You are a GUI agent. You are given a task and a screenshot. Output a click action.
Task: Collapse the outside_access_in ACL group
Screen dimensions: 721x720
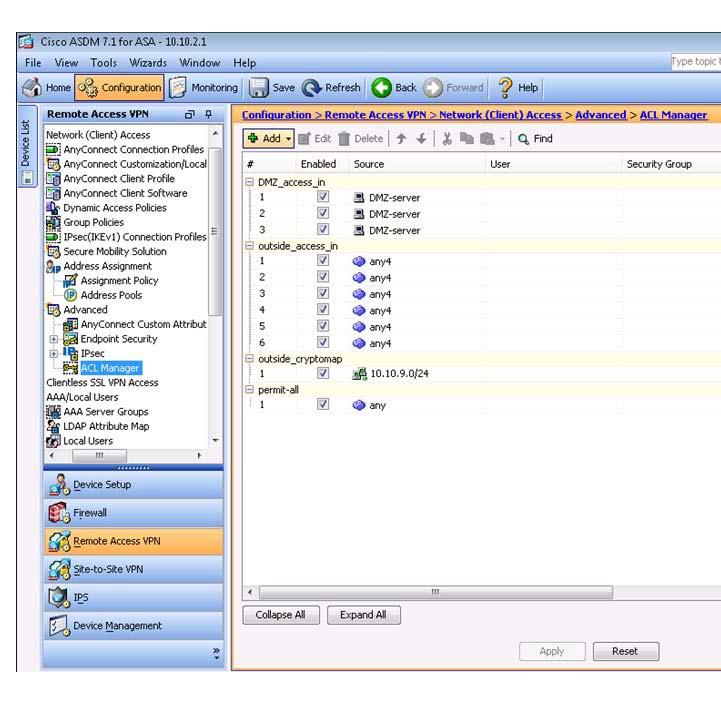249,245
